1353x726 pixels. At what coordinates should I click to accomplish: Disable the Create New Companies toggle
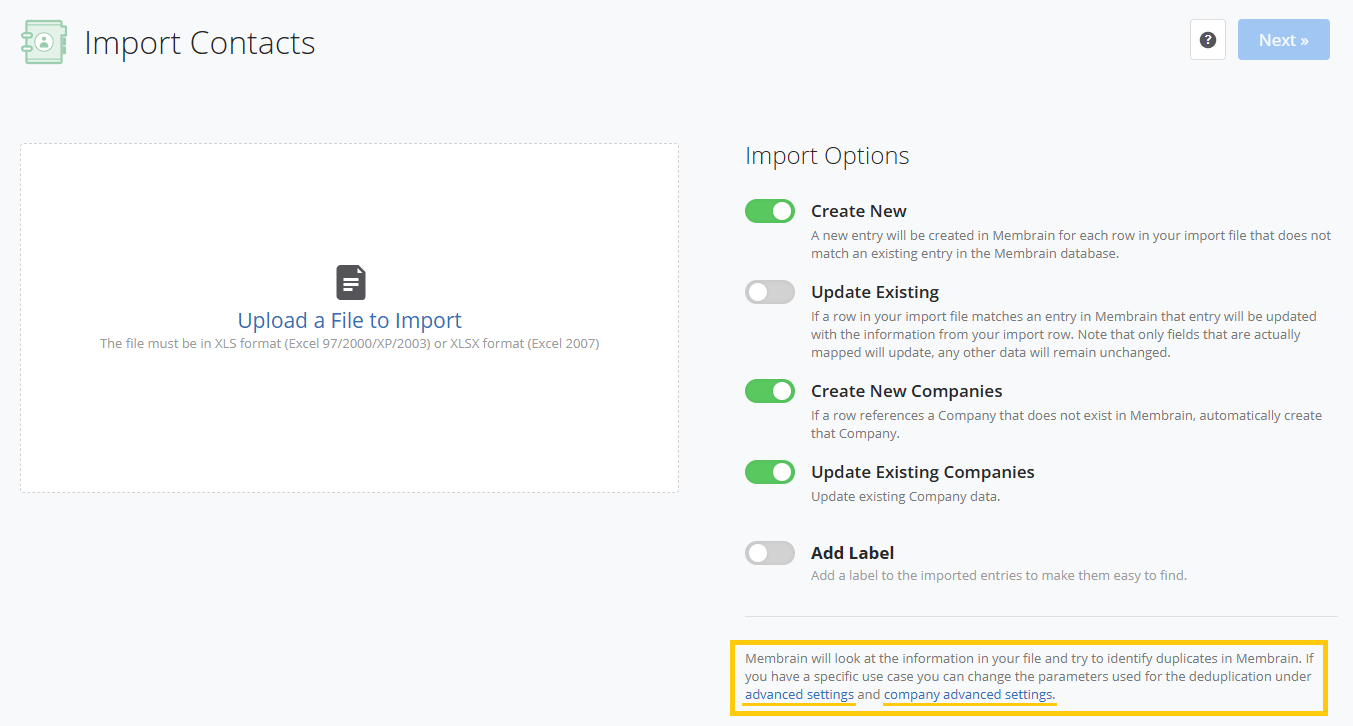click(769, 391)
